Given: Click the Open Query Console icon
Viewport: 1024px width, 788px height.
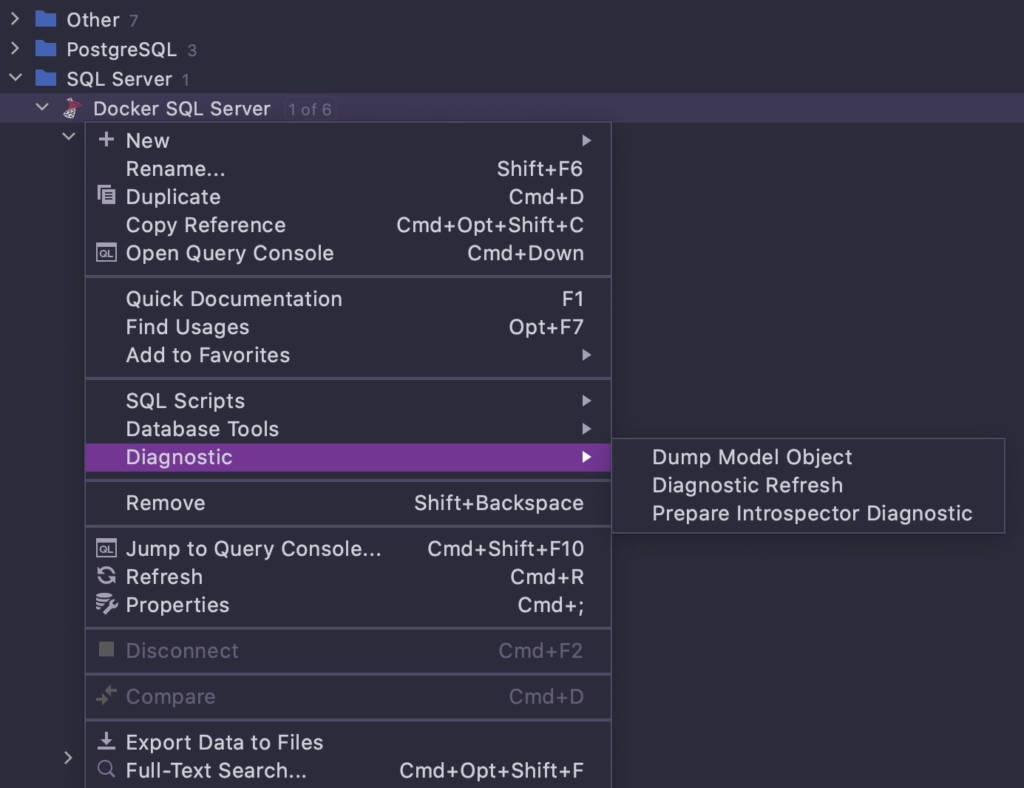Looking at the screenshot, I should pyautogui.click(x=106, y=253).
